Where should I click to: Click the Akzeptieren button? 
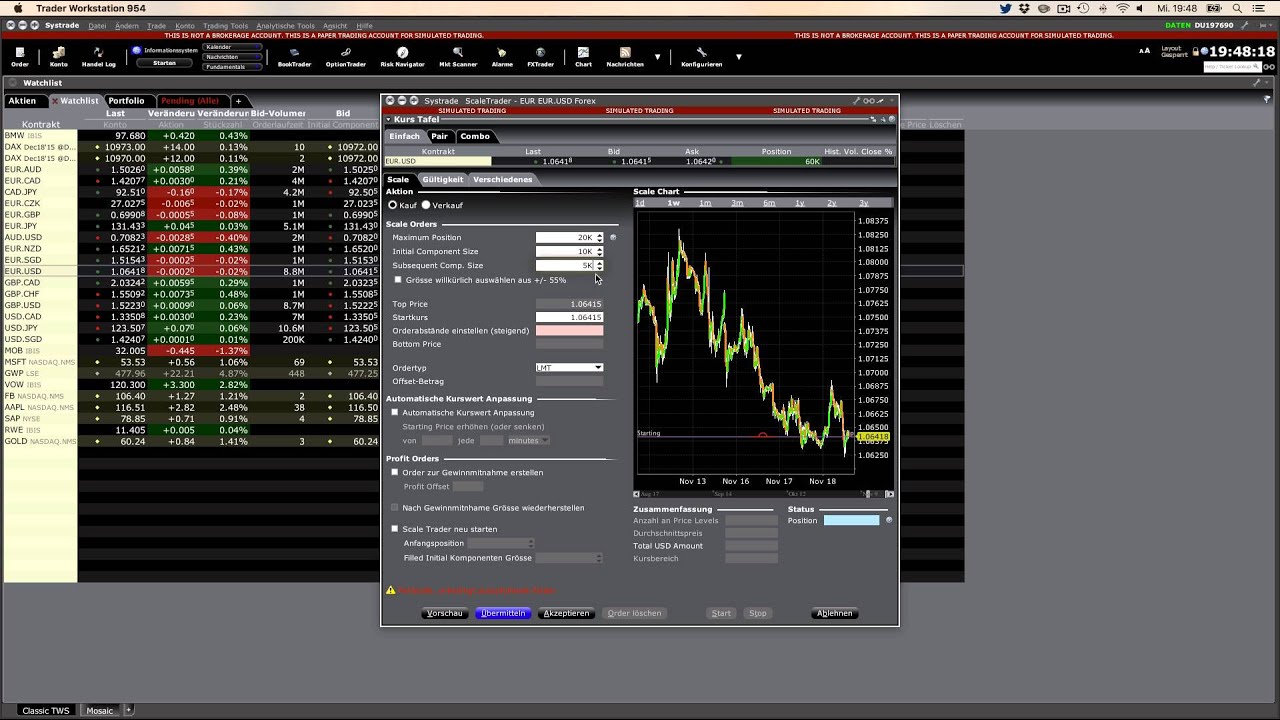pos(566,613)
